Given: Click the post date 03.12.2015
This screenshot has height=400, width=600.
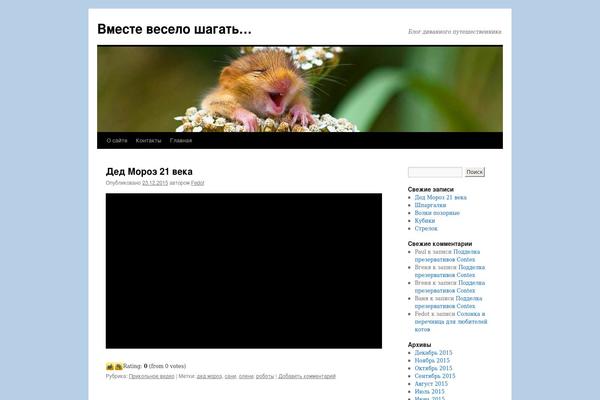Looking at the screenshot, I should pyautogui.click(x=155, y=183).
